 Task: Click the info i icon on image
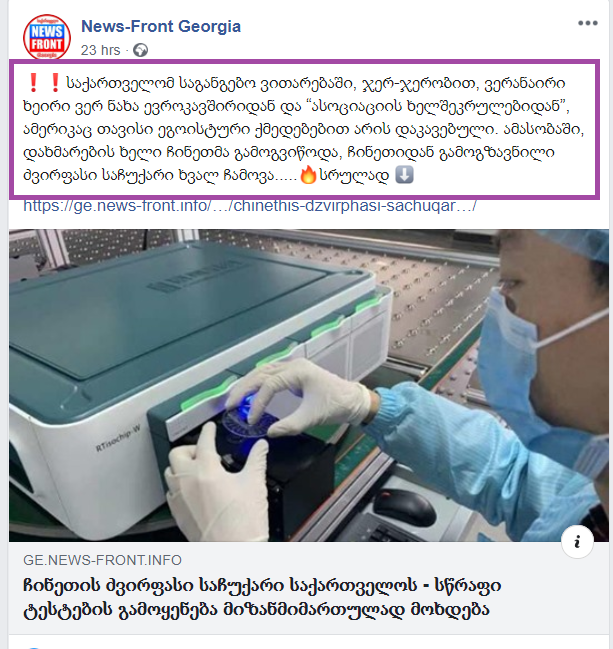(x=577, y=542)
